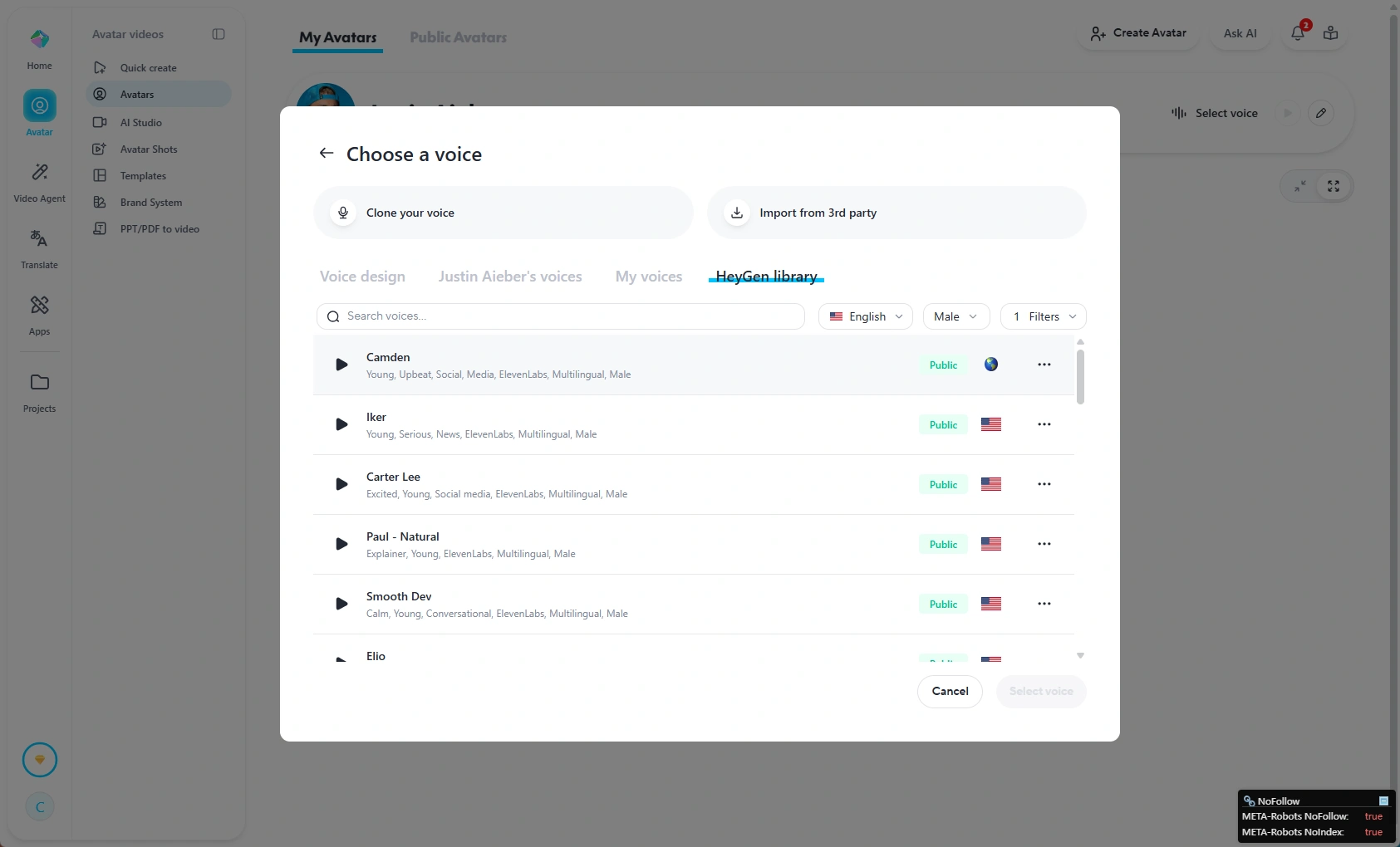The width and height of the screenshot is (1400, 847).
Task: Click the Import from 3rd party download icon
Action: pos(736,213)
